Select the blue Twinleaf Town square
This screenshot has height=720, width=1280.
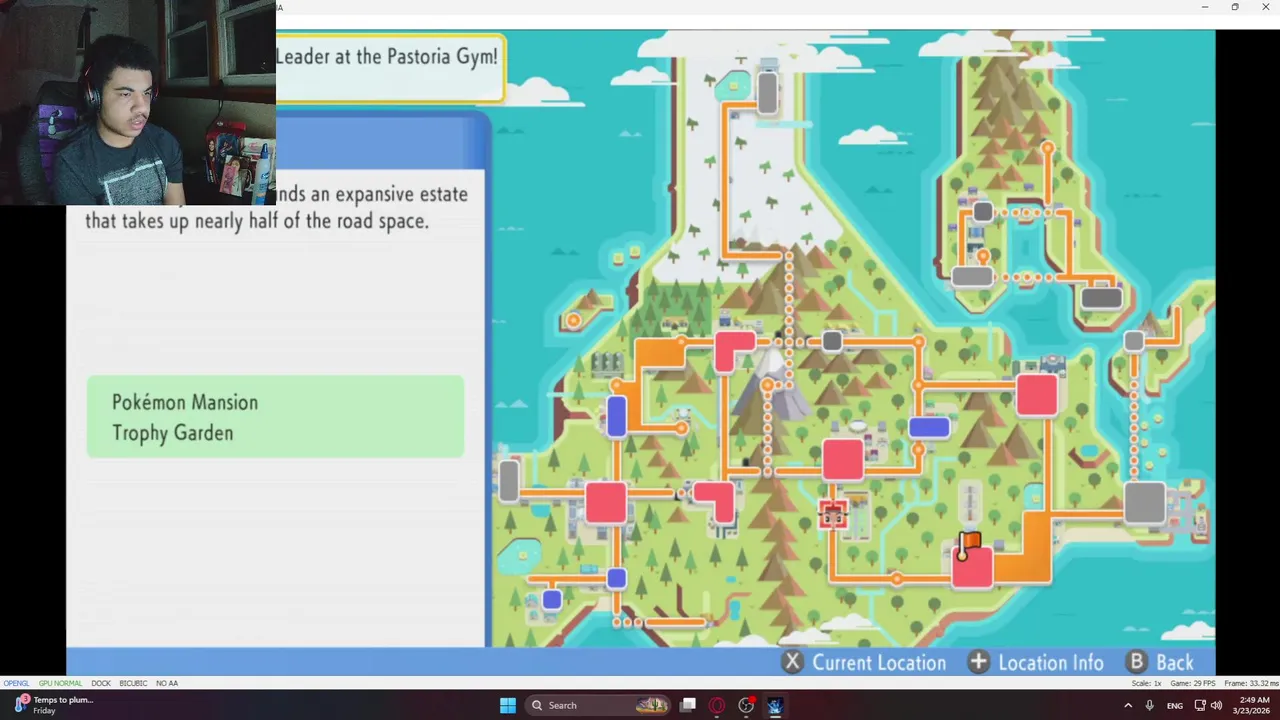click(552, 599)
